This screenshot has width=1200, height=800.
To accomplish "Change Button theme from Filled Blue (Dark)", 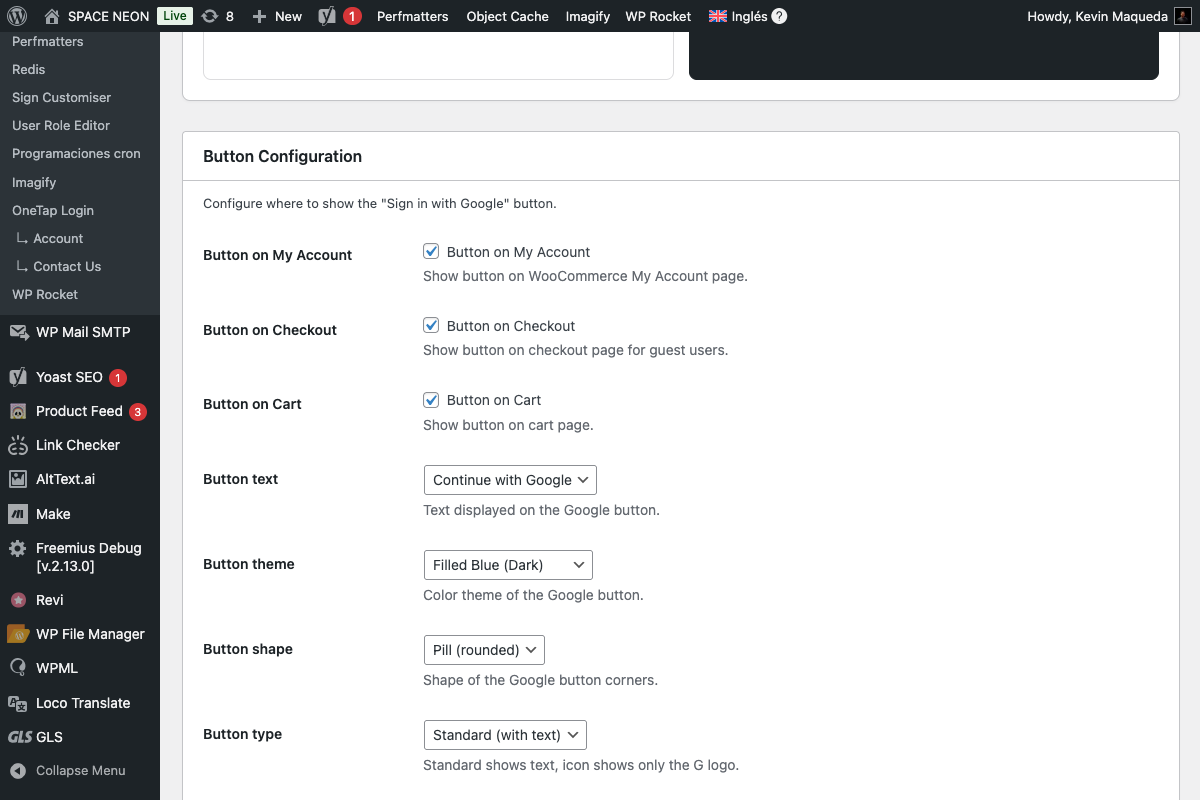I will point(508,564).
